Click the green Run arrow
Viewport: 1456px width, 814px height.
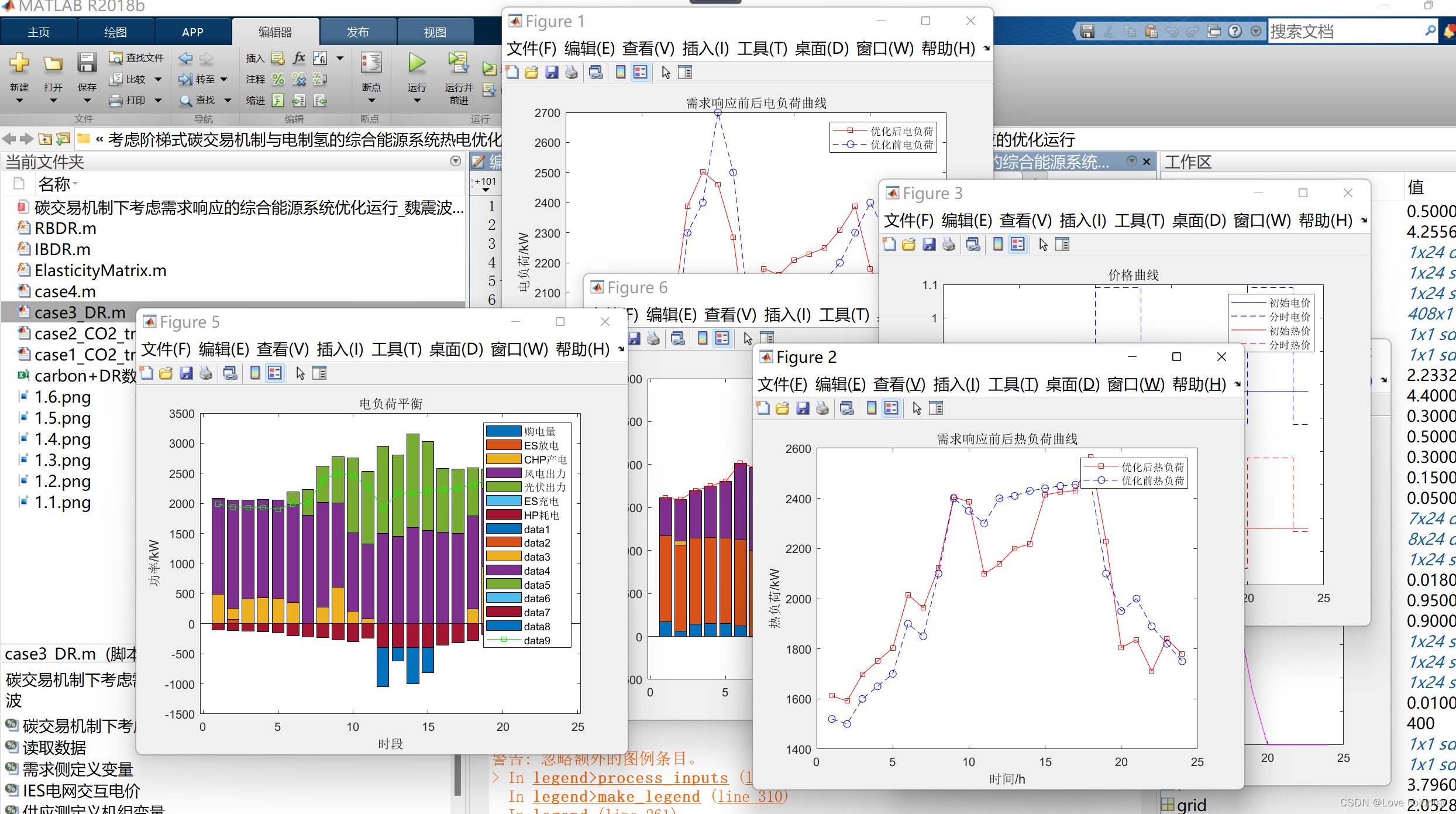pos(417,63)
